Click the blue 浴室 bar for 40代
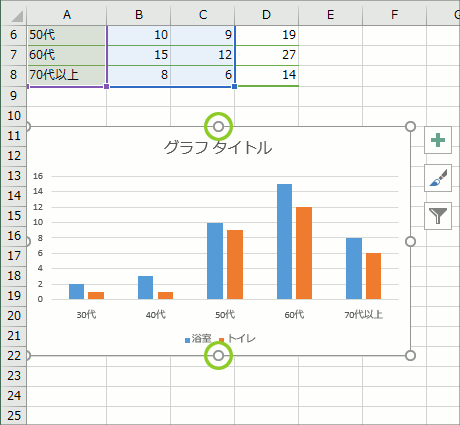The width and height of the screenshot is (460, 425). pos(145,287)
